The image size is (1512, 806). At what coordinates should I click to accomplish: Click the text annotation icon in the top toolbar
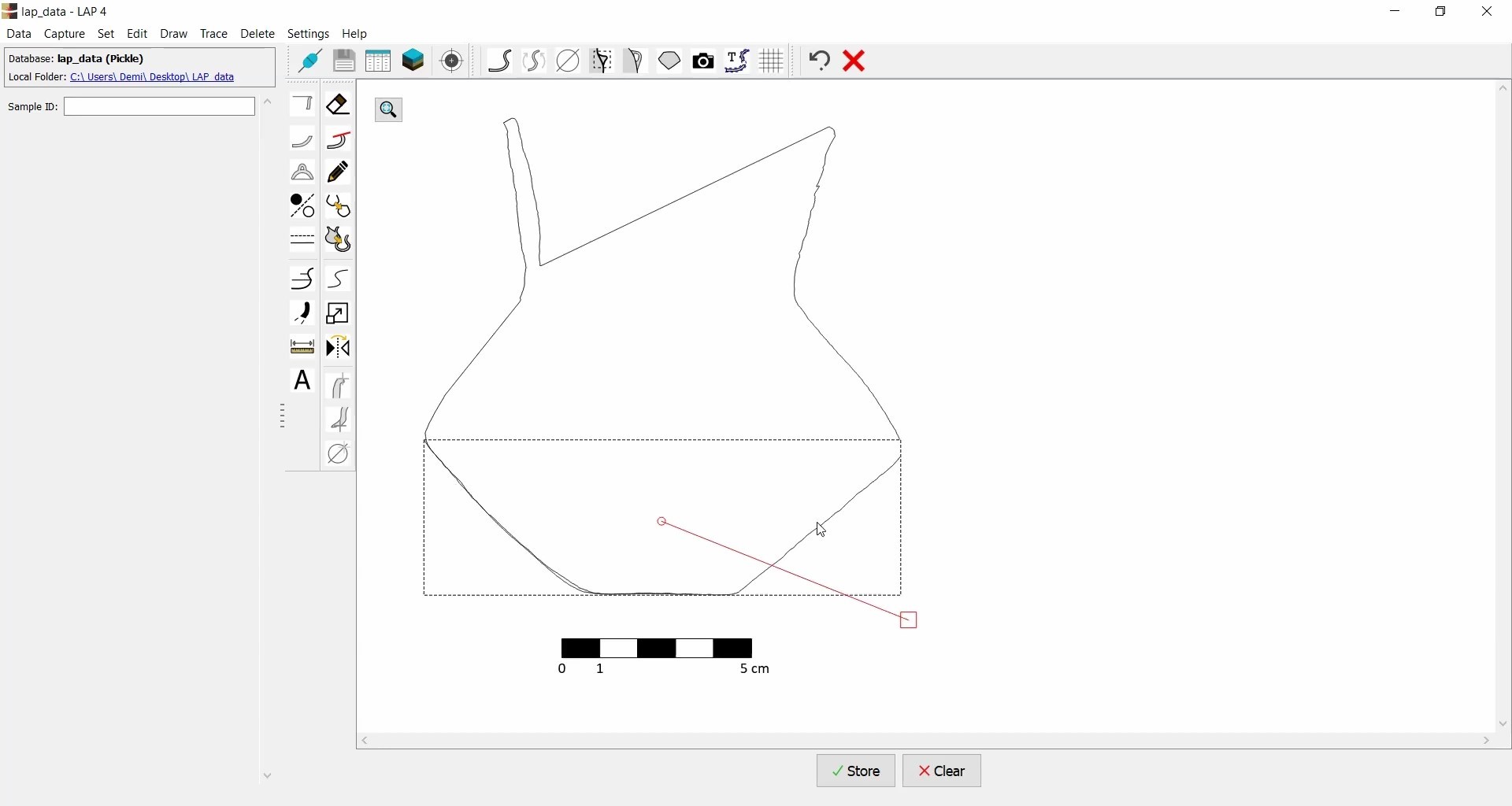click(739, 61)
